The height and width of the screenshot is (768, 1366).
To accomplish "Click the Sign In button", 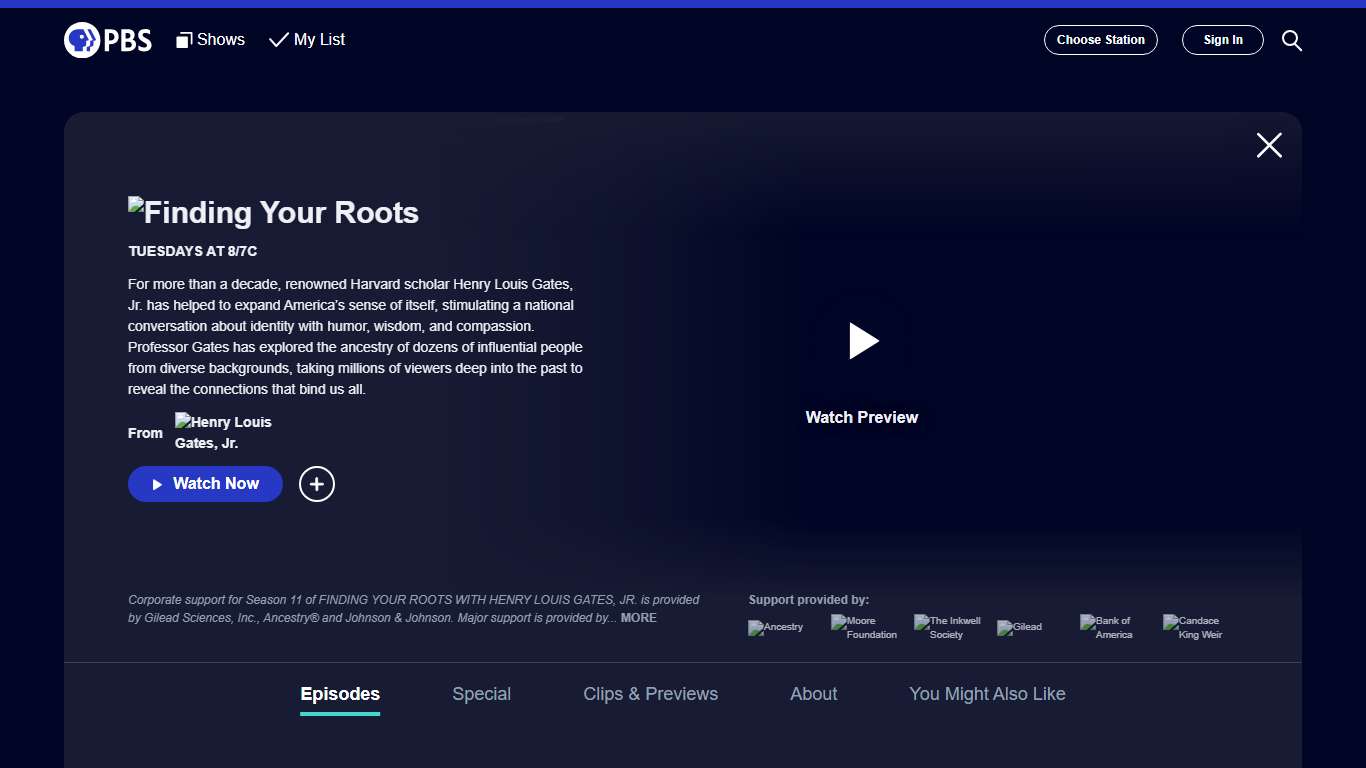I will tap(1222, 40).
